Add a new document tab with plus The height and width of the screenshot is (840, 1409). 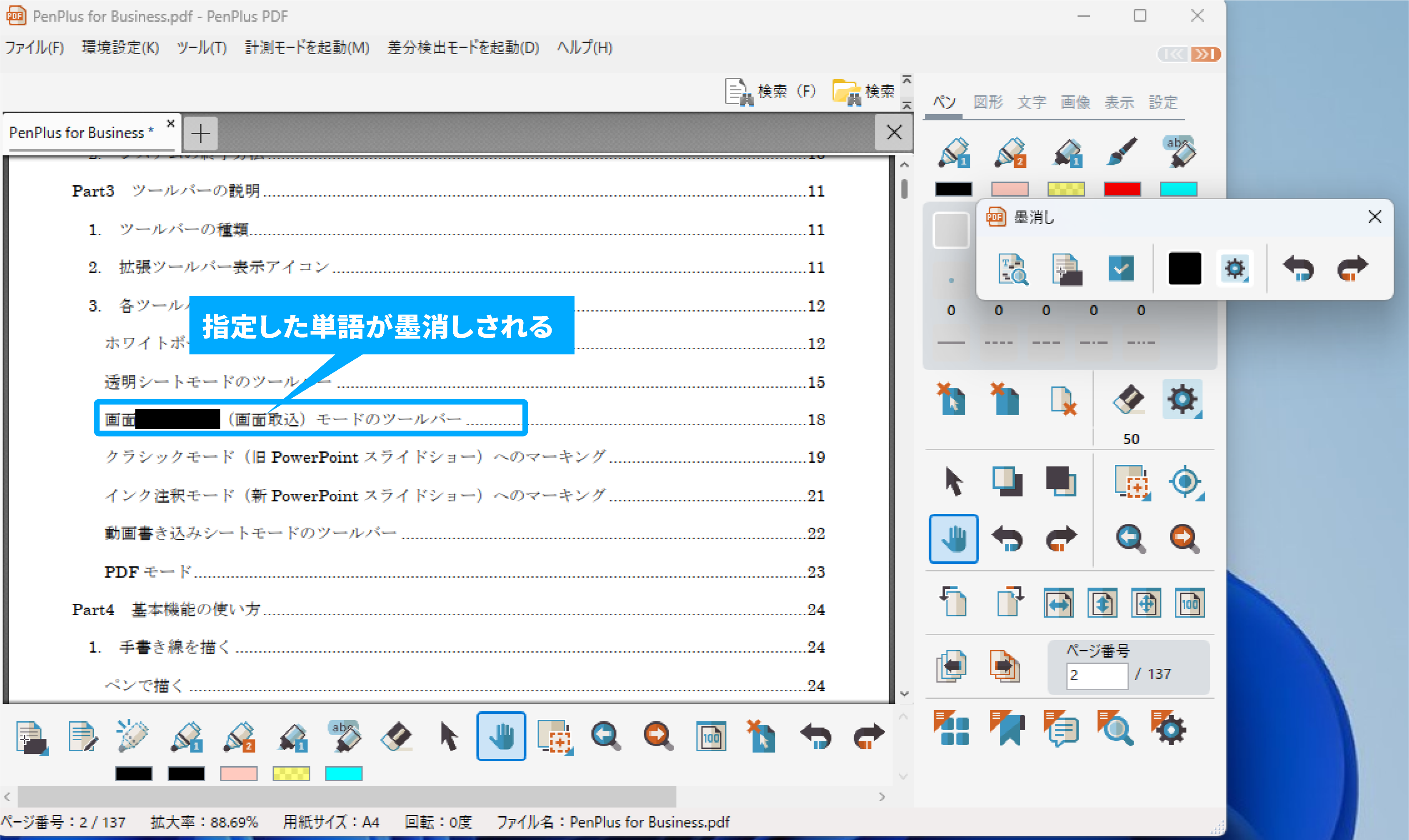pyautogui.click(x=200, y=134)
